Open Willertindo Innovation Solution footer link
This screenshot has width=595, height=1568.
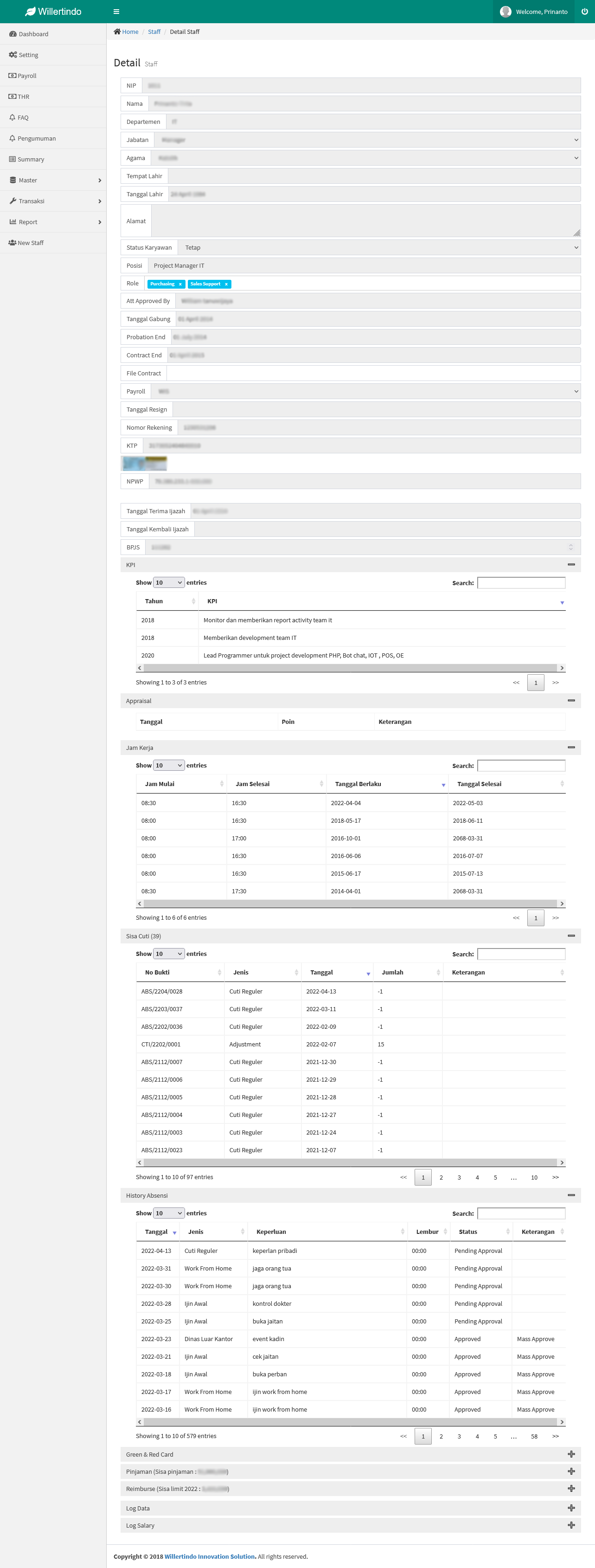[x=210, y=1556]
